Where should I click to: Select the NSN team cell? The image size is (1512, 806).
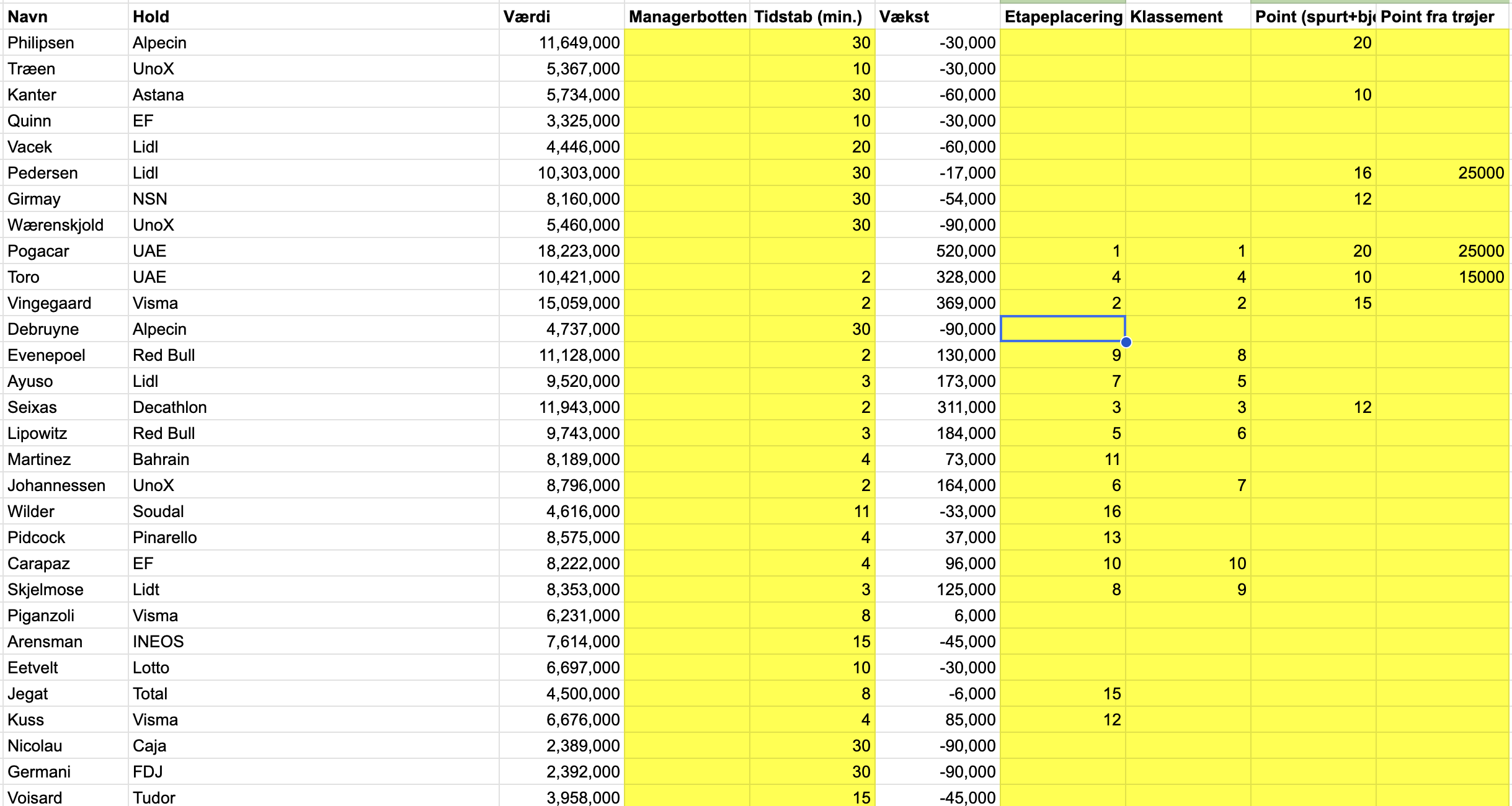[x=314, y=199]
